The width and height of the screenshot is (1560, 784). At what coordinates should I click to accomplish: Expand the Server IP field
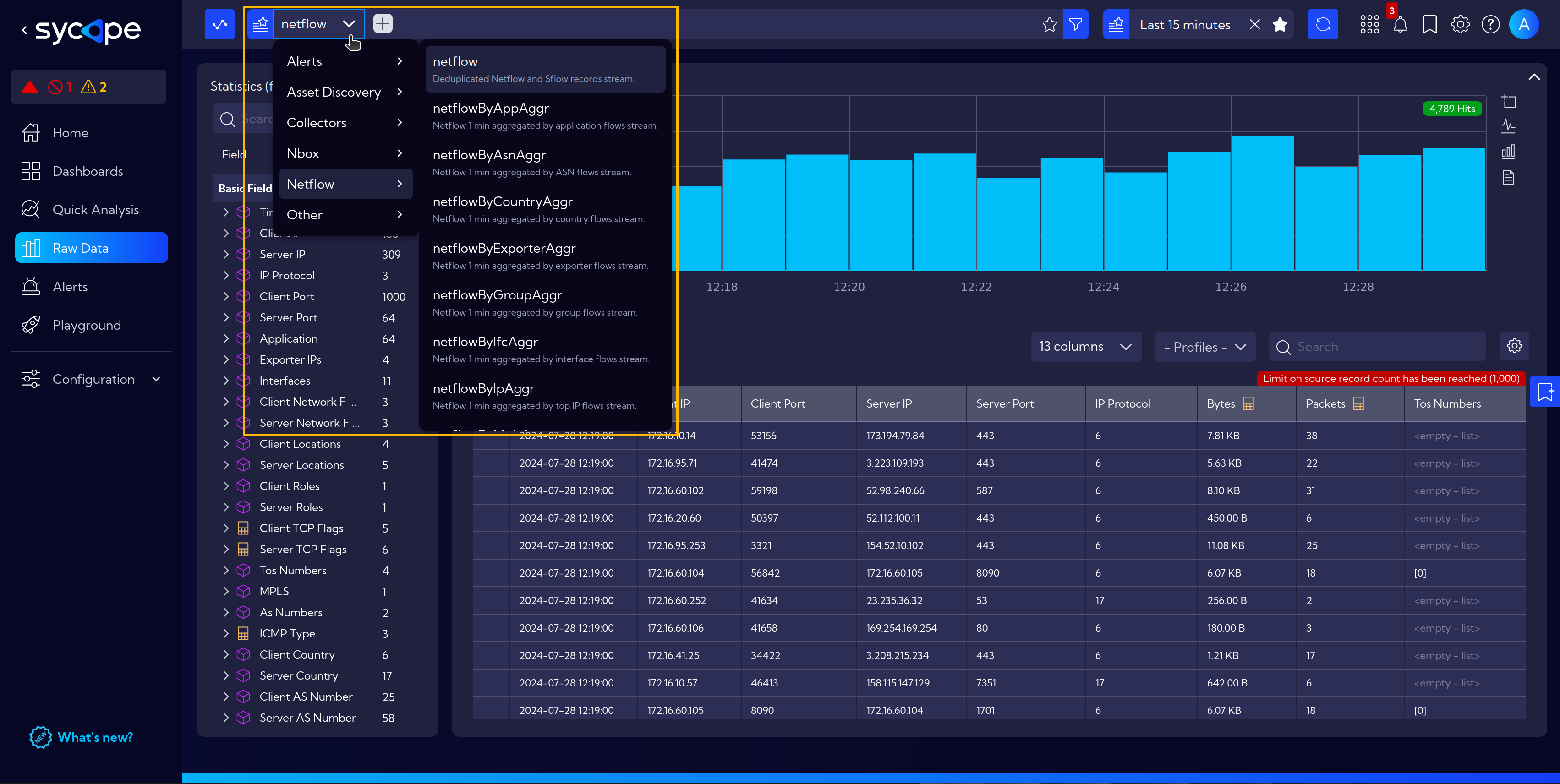[226, 254]
